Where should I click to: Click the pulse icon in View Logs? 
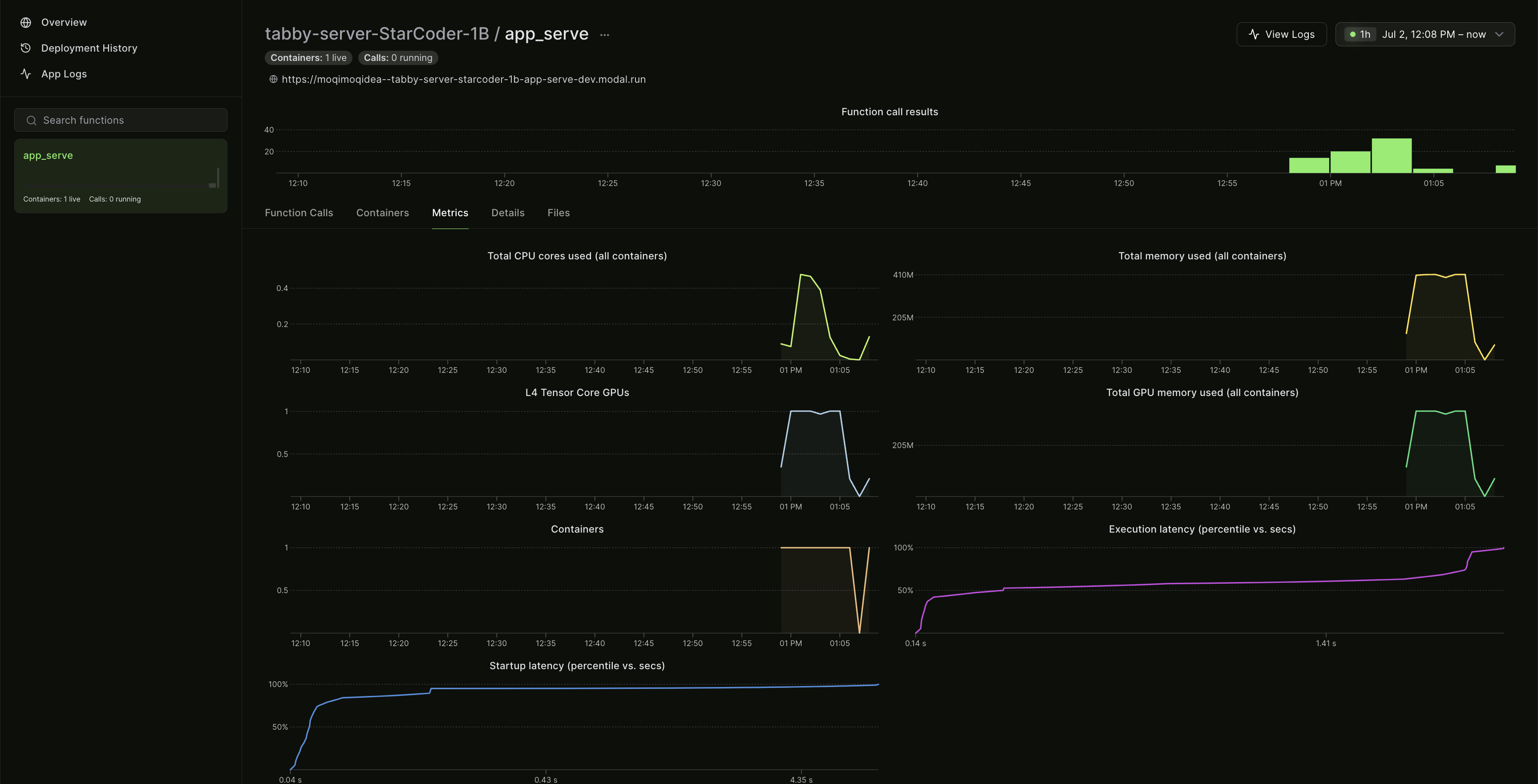point(1254,34)
